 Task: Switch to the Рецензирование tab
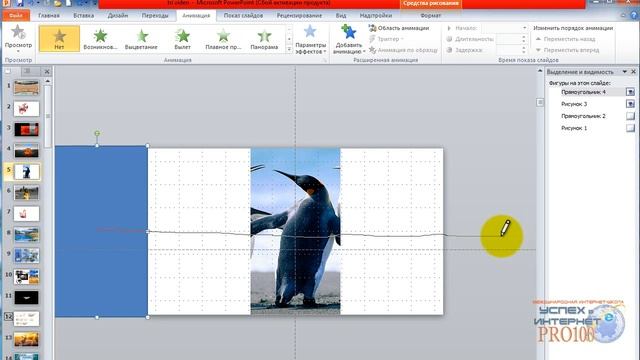click(x=299, y=16)
